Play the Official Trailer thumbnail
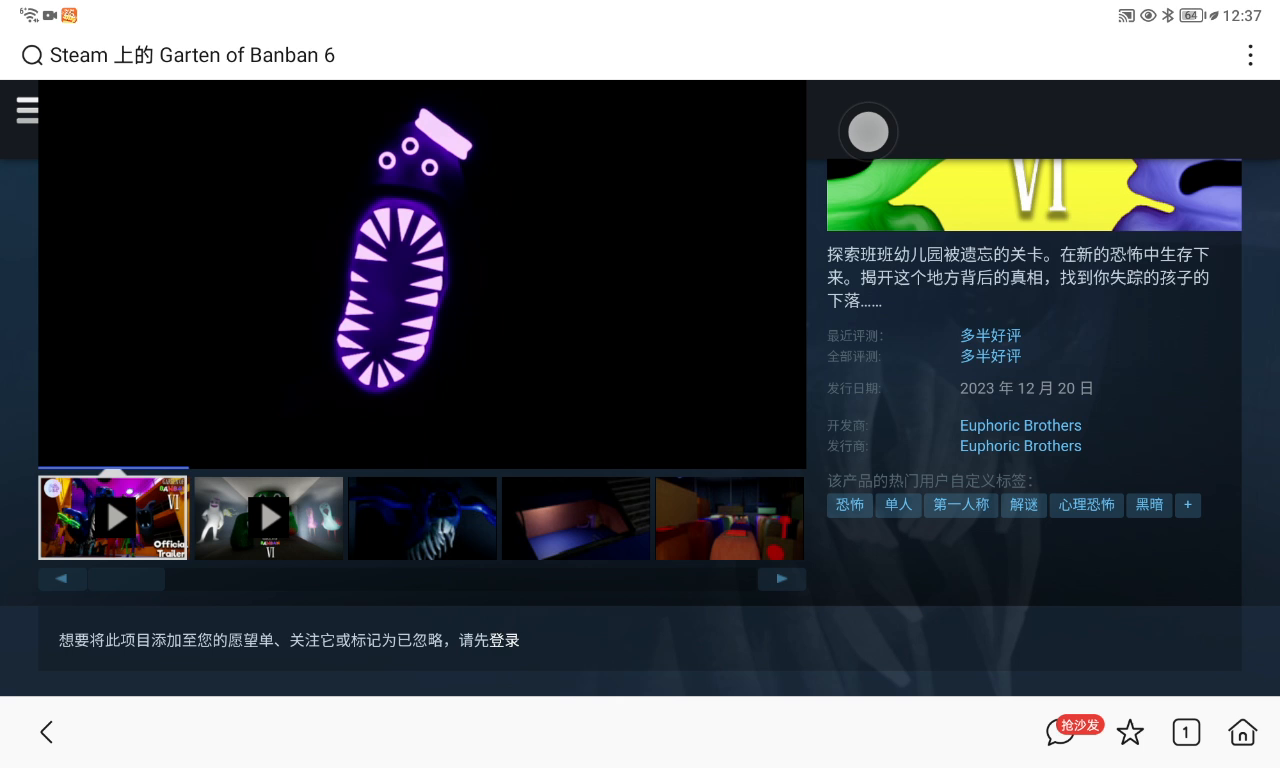Viewport: 1280px width, 768px height. pyautogui.click(x=114, y=517)
